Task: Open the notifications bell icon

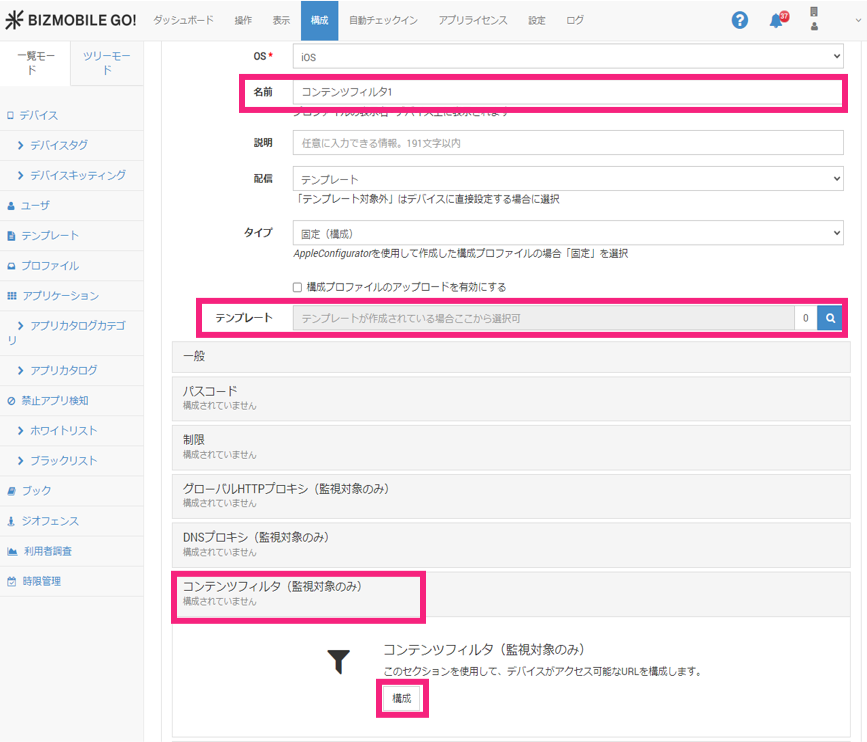Action: [776, 20]
